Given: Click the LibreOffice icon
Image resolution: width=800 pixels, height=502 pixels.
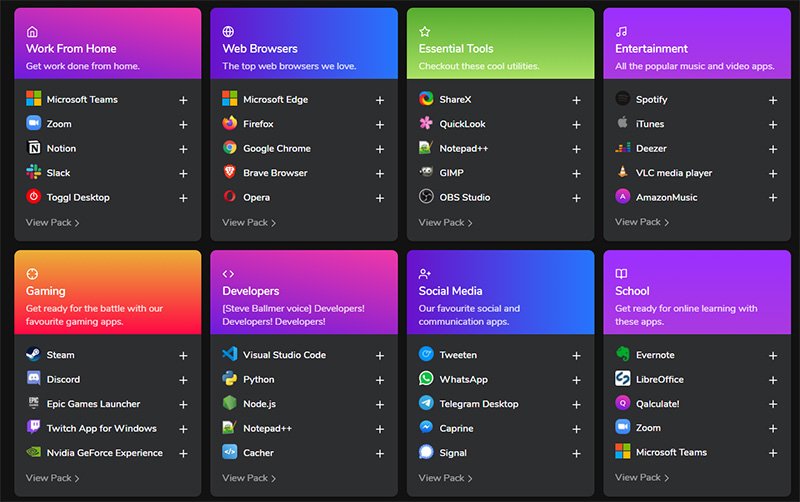Looking at the screenshot, I should [x=622, y=379].
